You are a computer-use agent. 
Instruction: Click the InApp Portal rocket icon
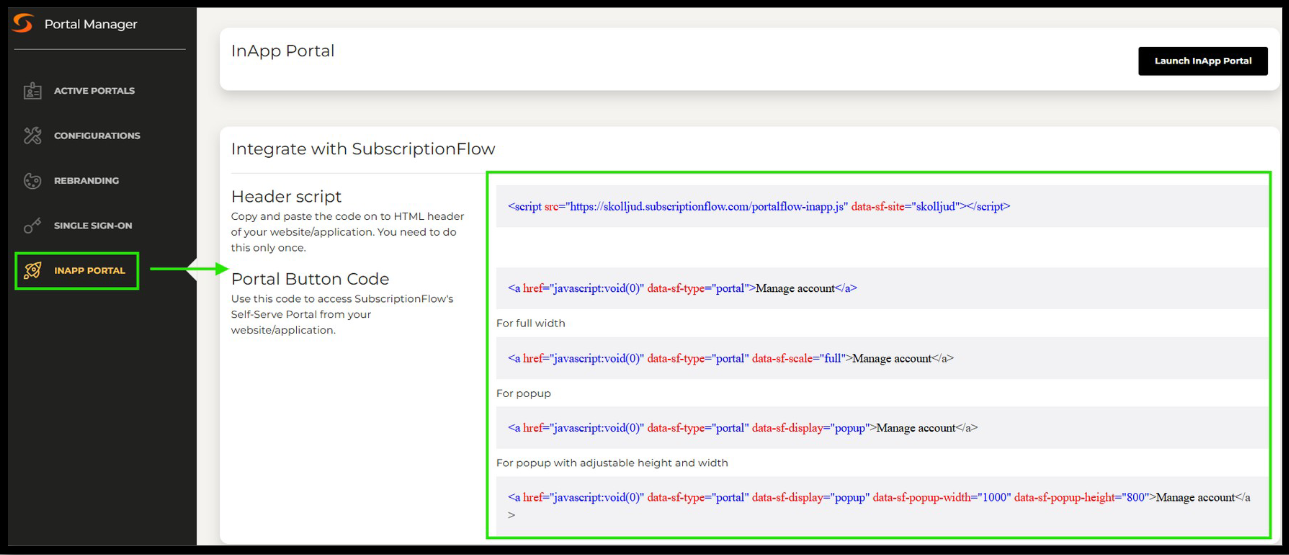(32, 271)
